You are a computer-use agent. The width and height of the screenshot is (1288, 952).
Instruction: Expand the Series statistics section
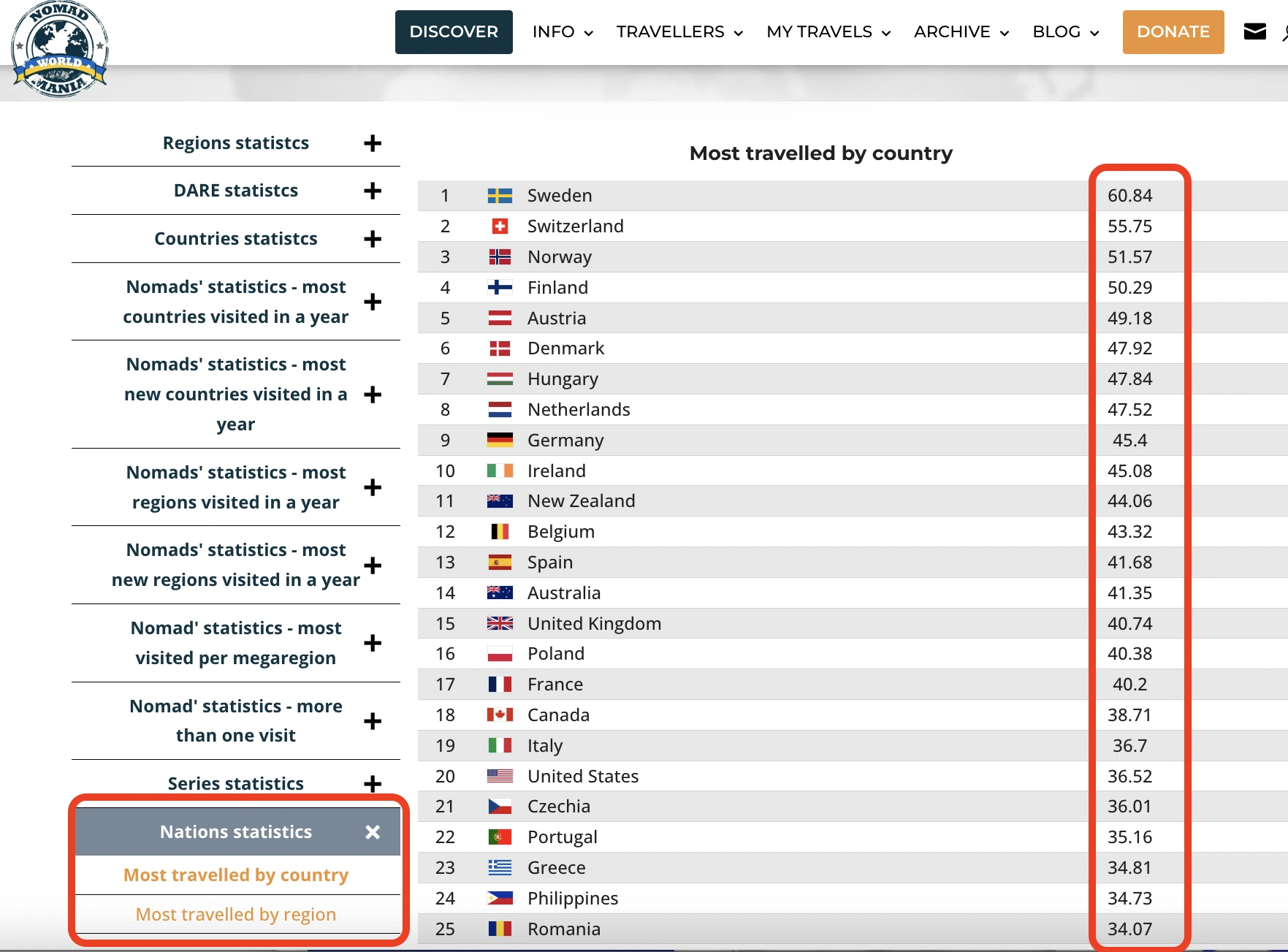(373, 784)
